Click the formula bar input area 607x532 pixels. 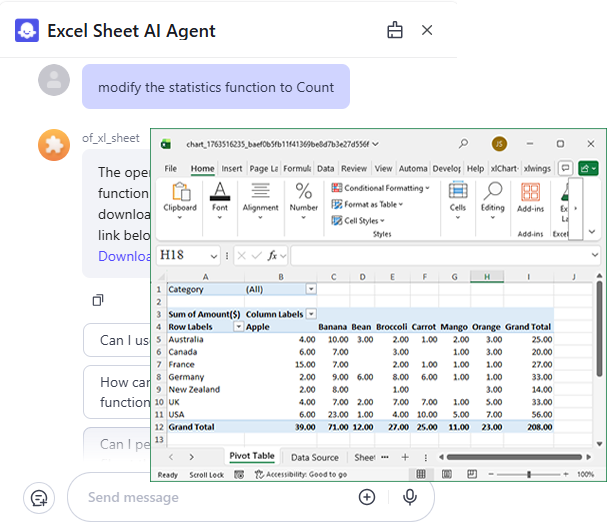[x=441, y=256]
